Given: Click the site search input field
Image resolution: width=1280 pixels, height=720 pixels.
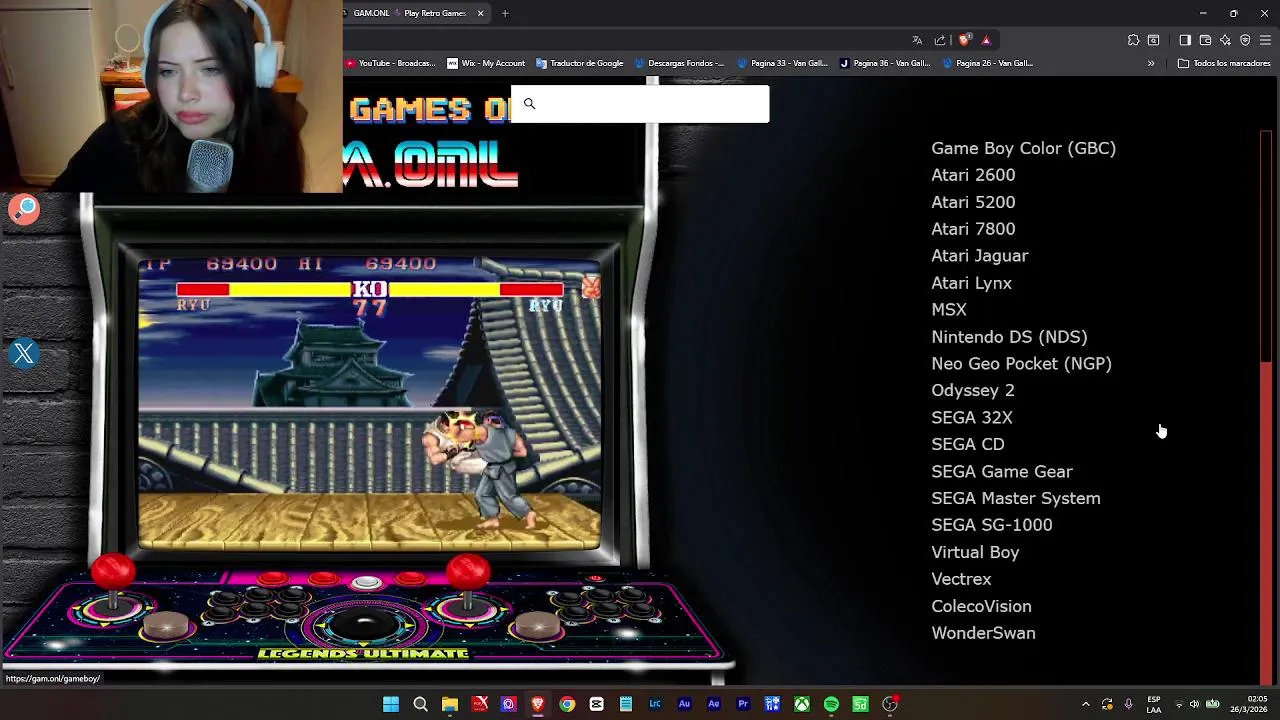Looking at the screenshot, I should coord(640,104).
